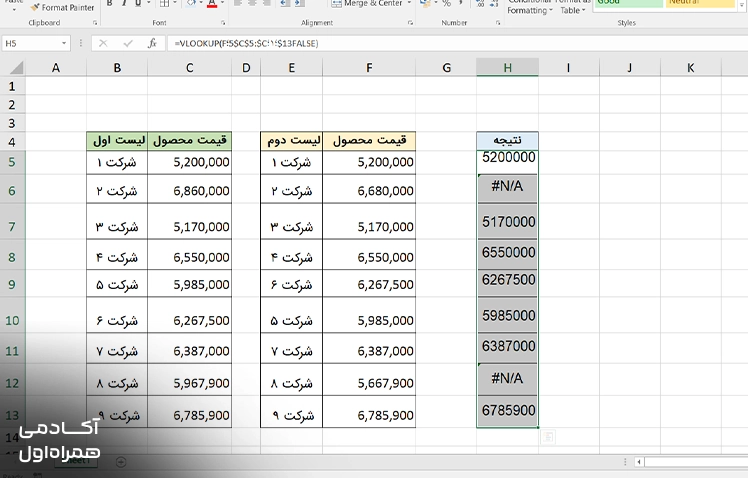Select the #N/A cell in row 6

coord(507,189)
